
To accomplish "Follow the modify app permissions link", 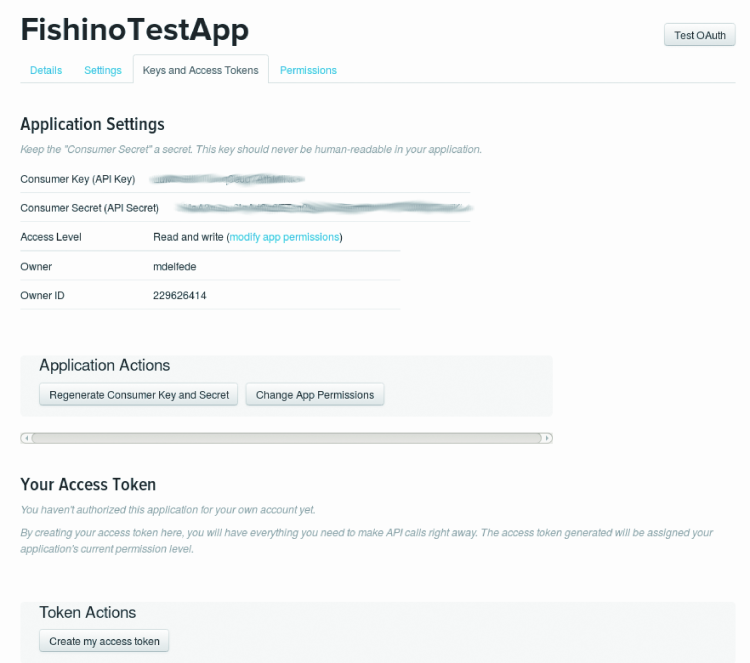I will coord(284,237).
